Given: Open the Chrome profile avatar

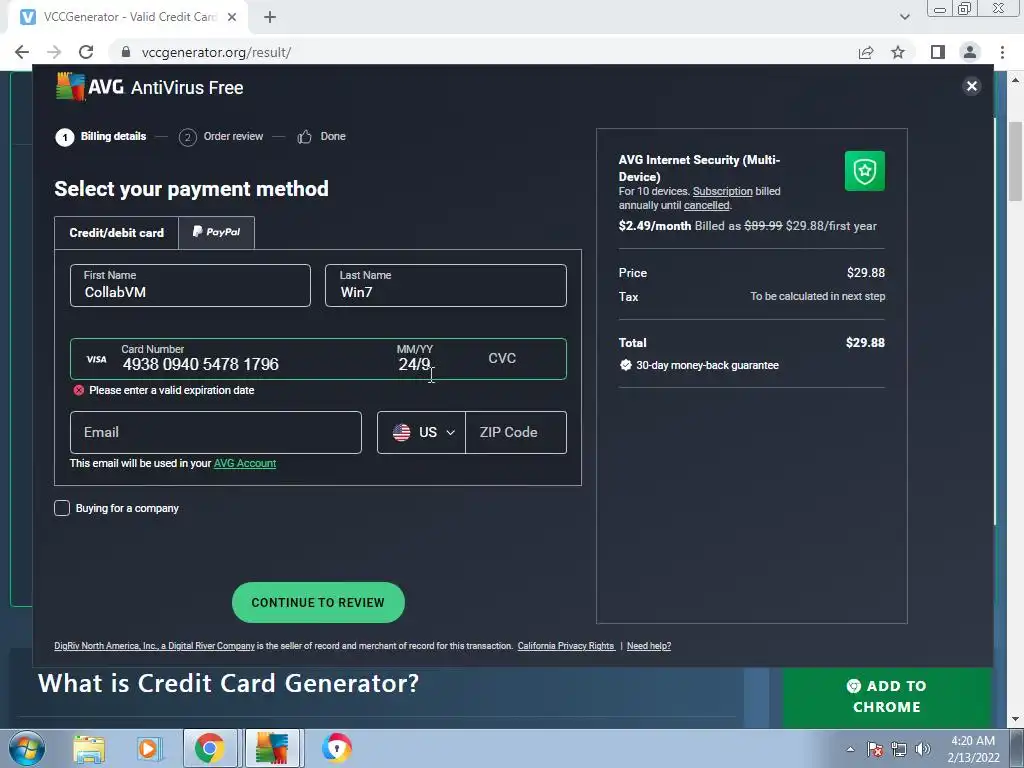Looking at the screenshot, I should click(970, 52).
